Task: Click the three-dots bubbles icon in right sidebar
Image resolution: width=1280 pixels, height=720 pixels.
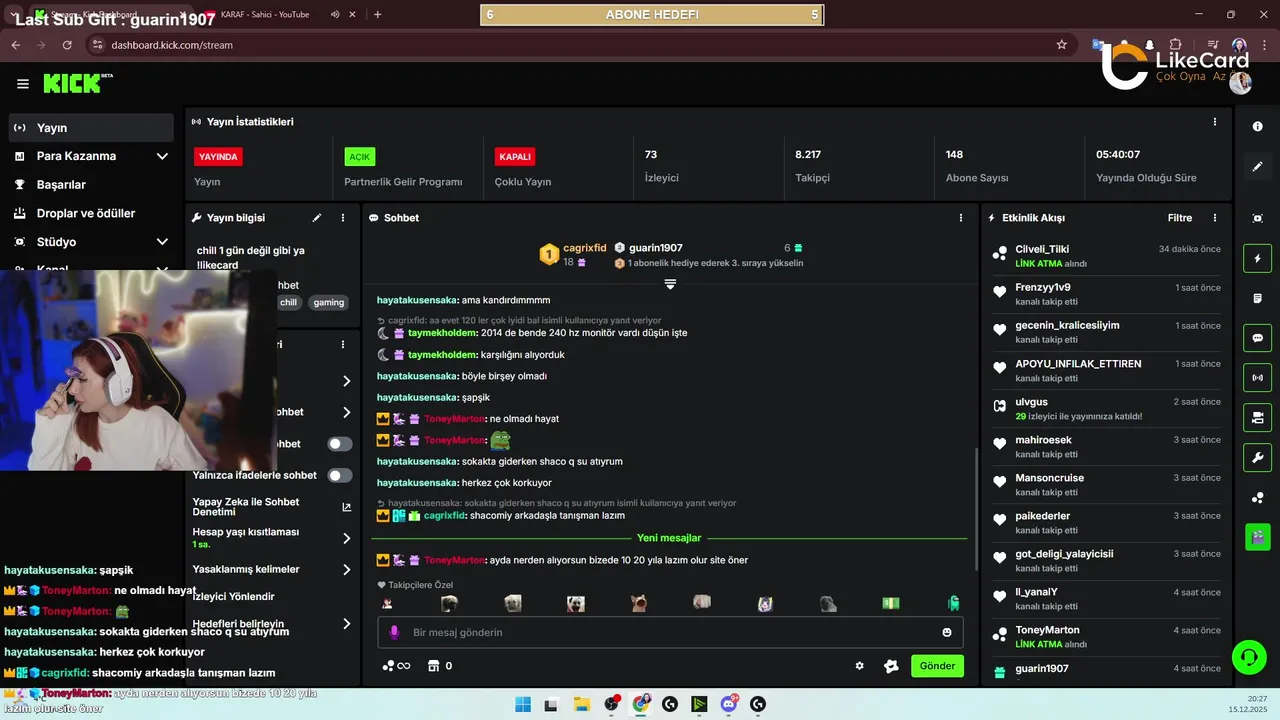Action: coord(1257,497)
